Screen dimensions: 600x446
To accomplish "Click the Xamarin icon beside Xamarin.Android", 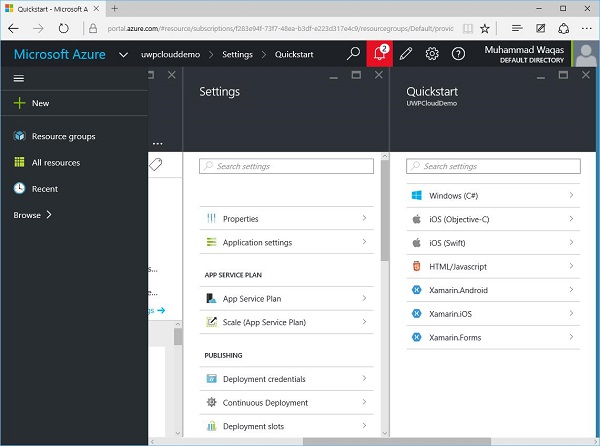I will (417, 290).
